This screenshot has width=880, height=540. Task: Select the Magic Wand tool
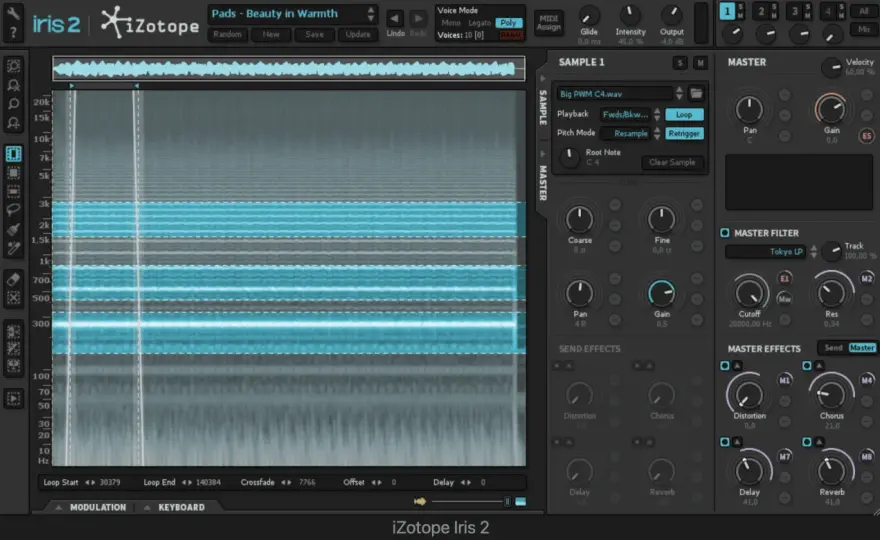pyautogui.click(x=13, y=248)
